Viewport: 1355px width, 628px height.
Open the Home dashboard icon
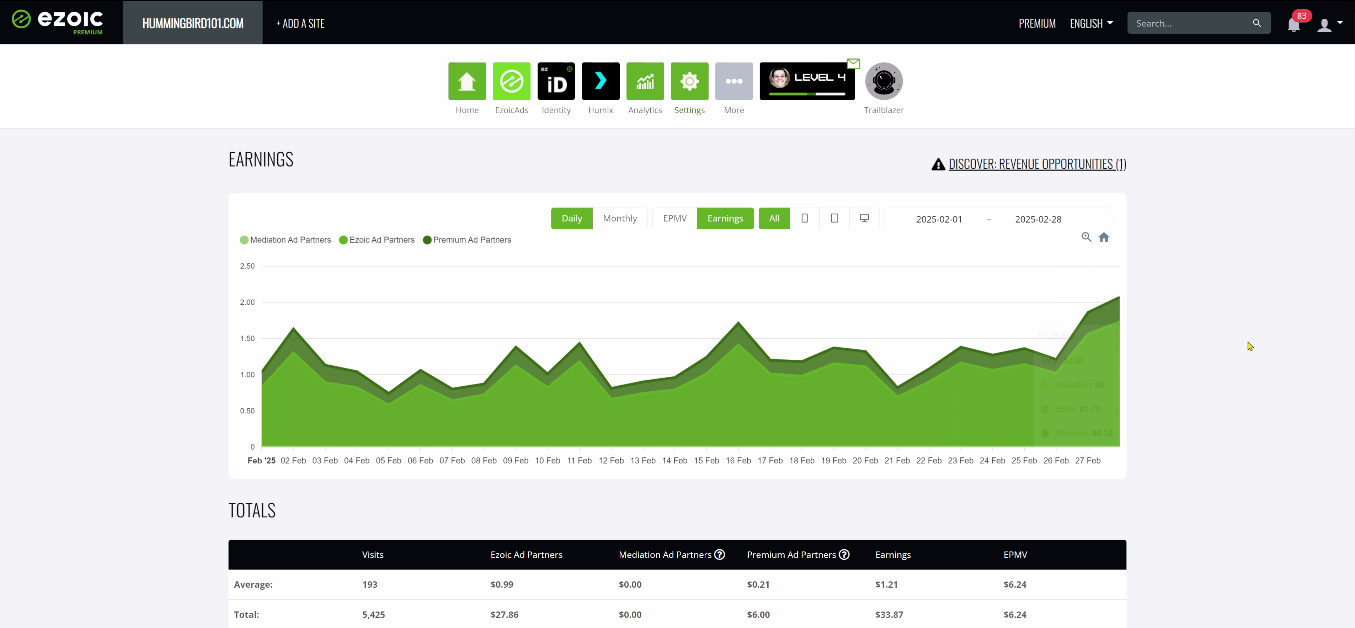coord(467,81)
